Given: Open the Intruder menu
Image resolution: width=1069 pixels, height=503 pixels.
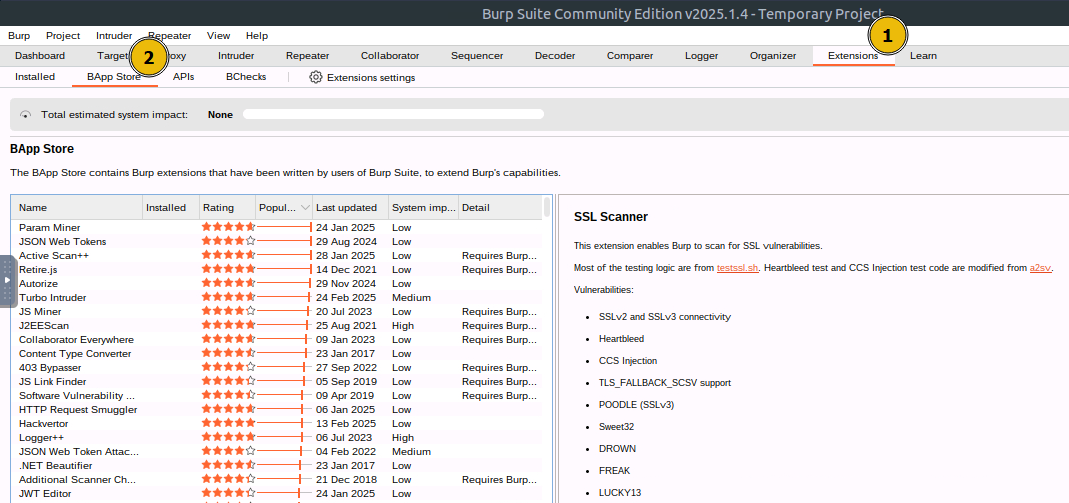Looking at the screenshot, I should tap(114, 35).
